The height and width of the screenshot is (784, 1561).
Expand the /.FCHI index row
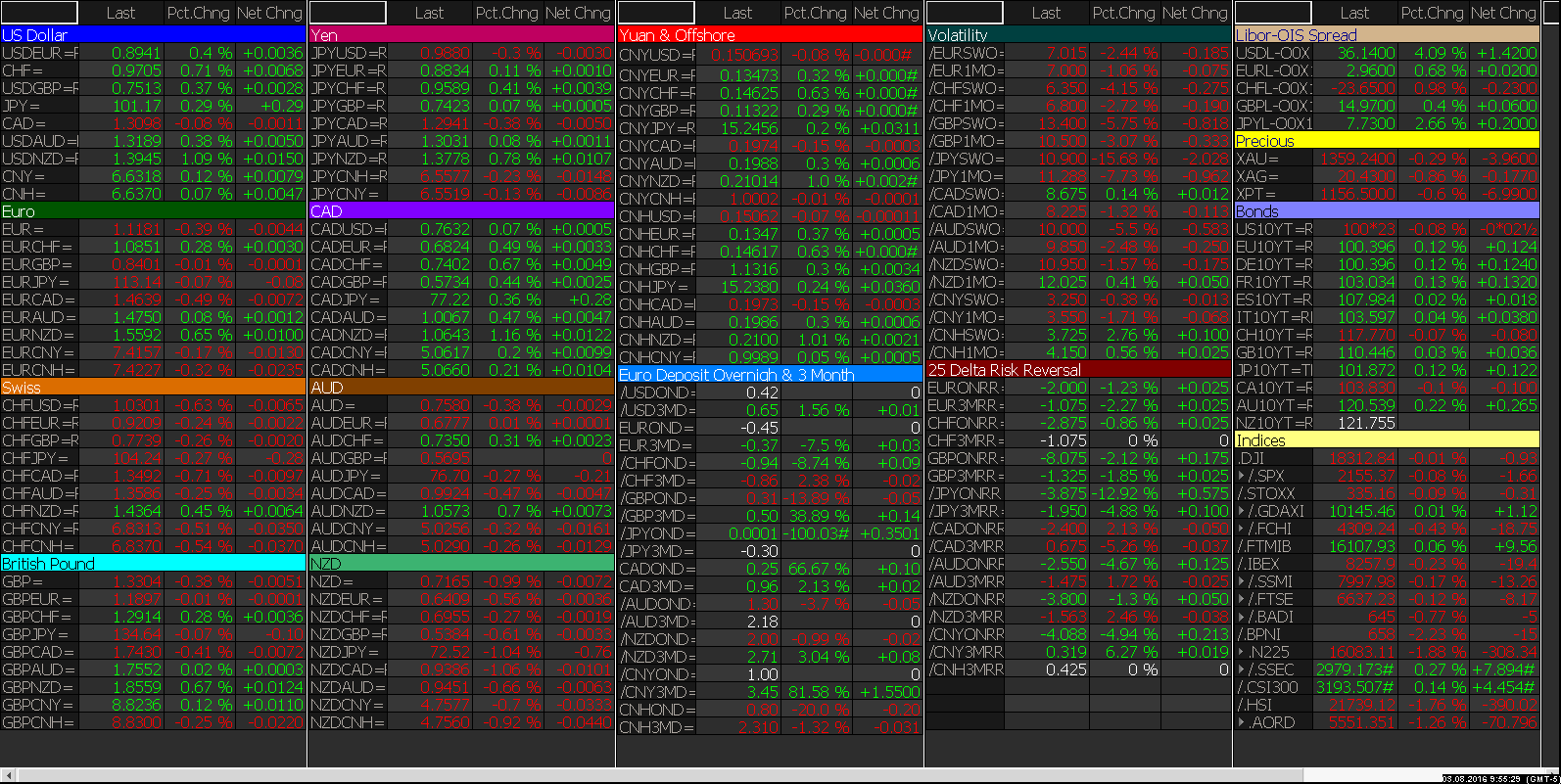[x=1242, y=529]
